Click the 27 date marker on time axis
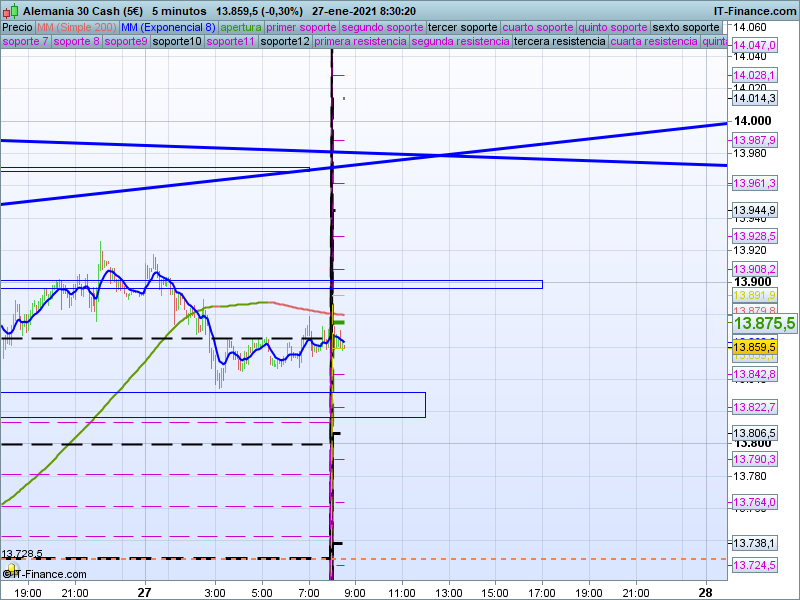The height and width of the screenshot is (600, 800). click(144, 591)
